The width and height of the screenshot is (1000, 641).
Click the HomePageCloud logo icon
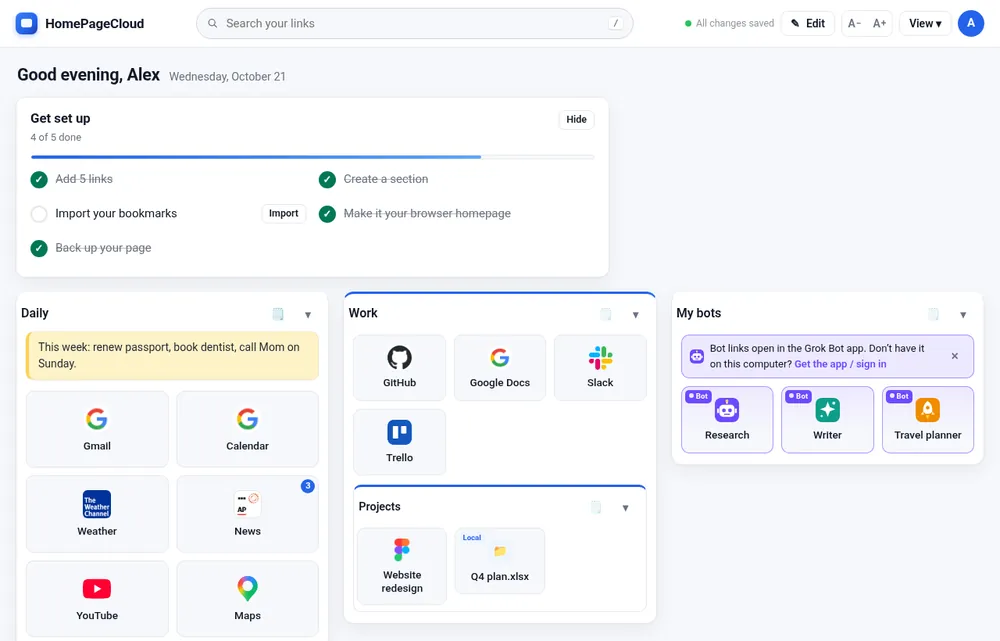26,24
